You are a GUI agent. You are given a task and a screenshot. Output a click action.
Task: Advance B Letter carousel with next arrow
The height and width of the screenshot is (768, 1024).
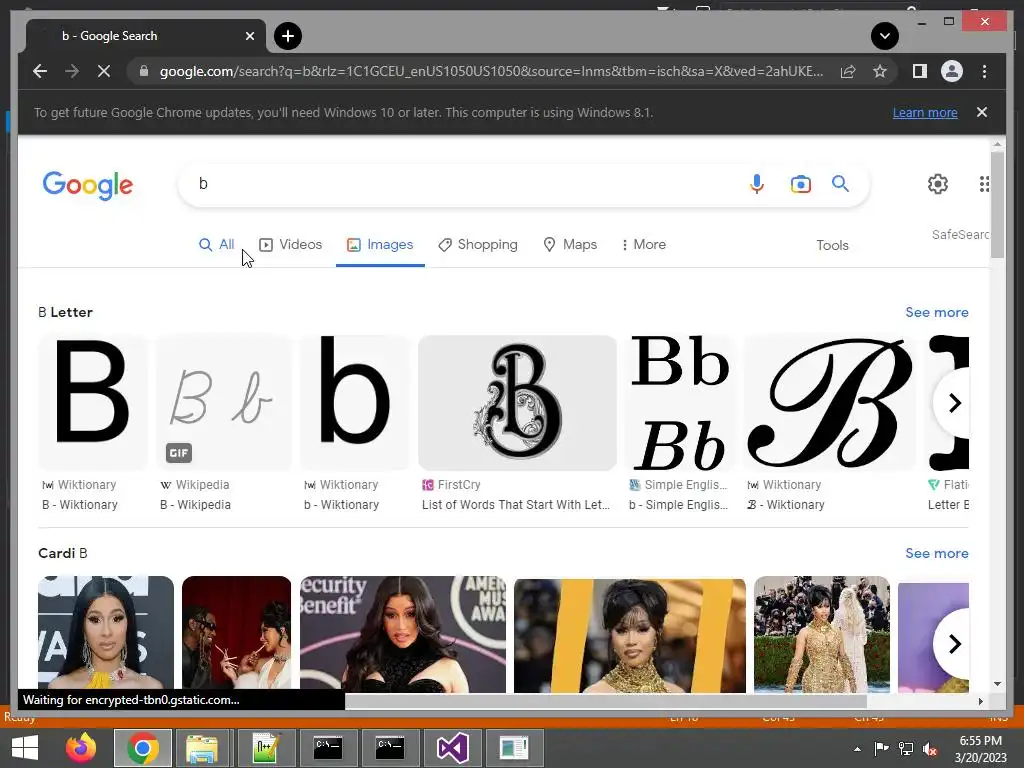(953, 403)
